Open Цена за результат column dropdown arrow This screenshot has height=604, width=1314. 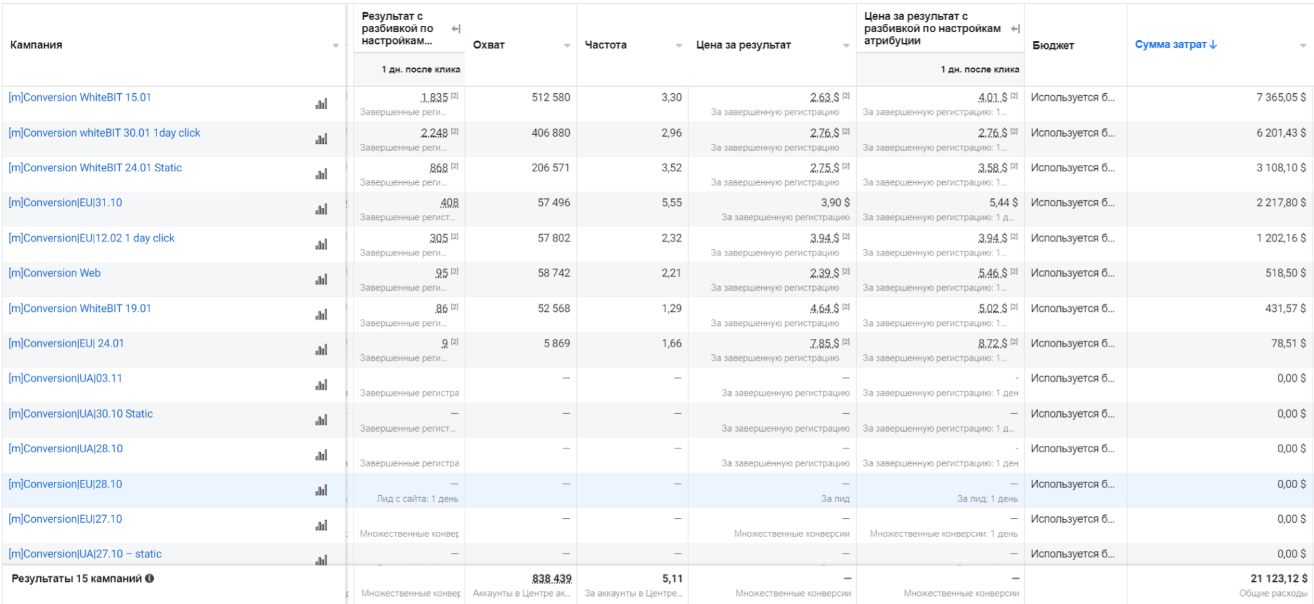(847, 46)
